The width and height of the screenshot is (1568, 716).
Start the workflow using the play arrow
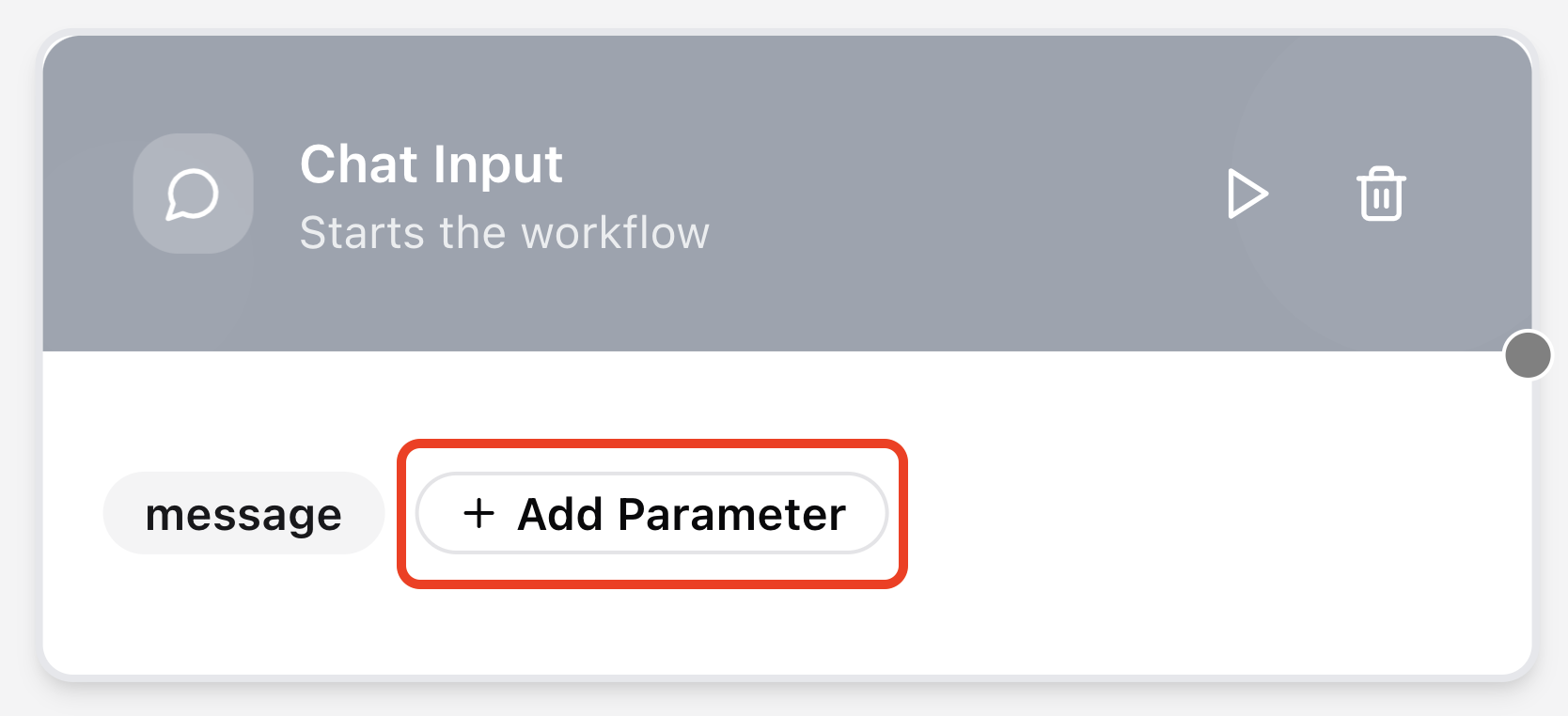pyautogui.click(x=1247, y=195)
